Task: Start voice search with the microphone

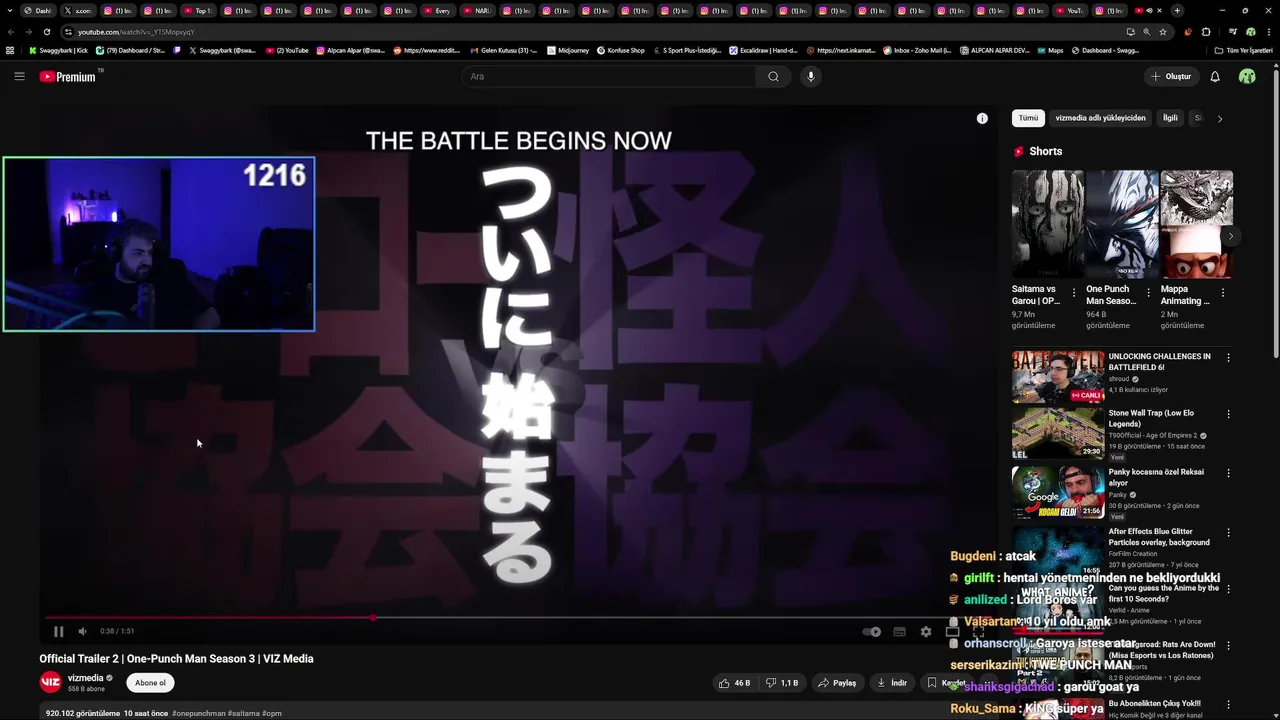Action: click(811, 76)
